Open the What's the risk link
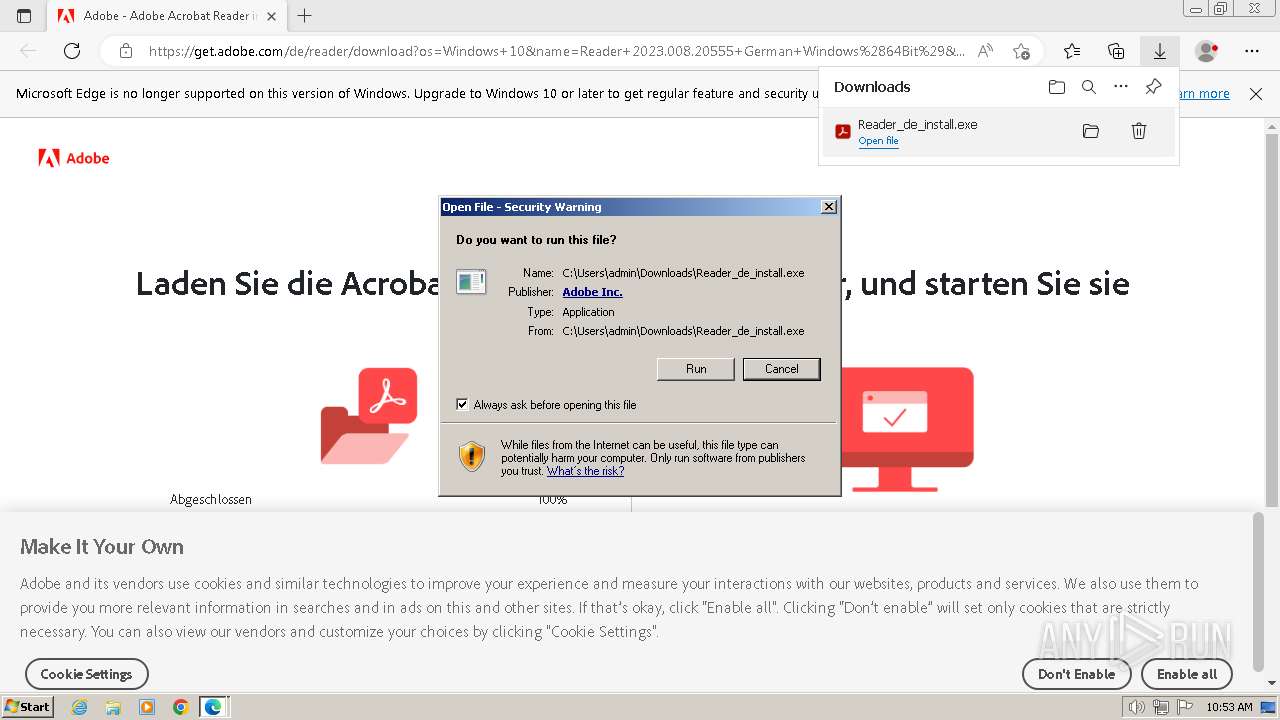Image resolution: width=1280 pixels, height=720 pixels. (x=585, y=471)
